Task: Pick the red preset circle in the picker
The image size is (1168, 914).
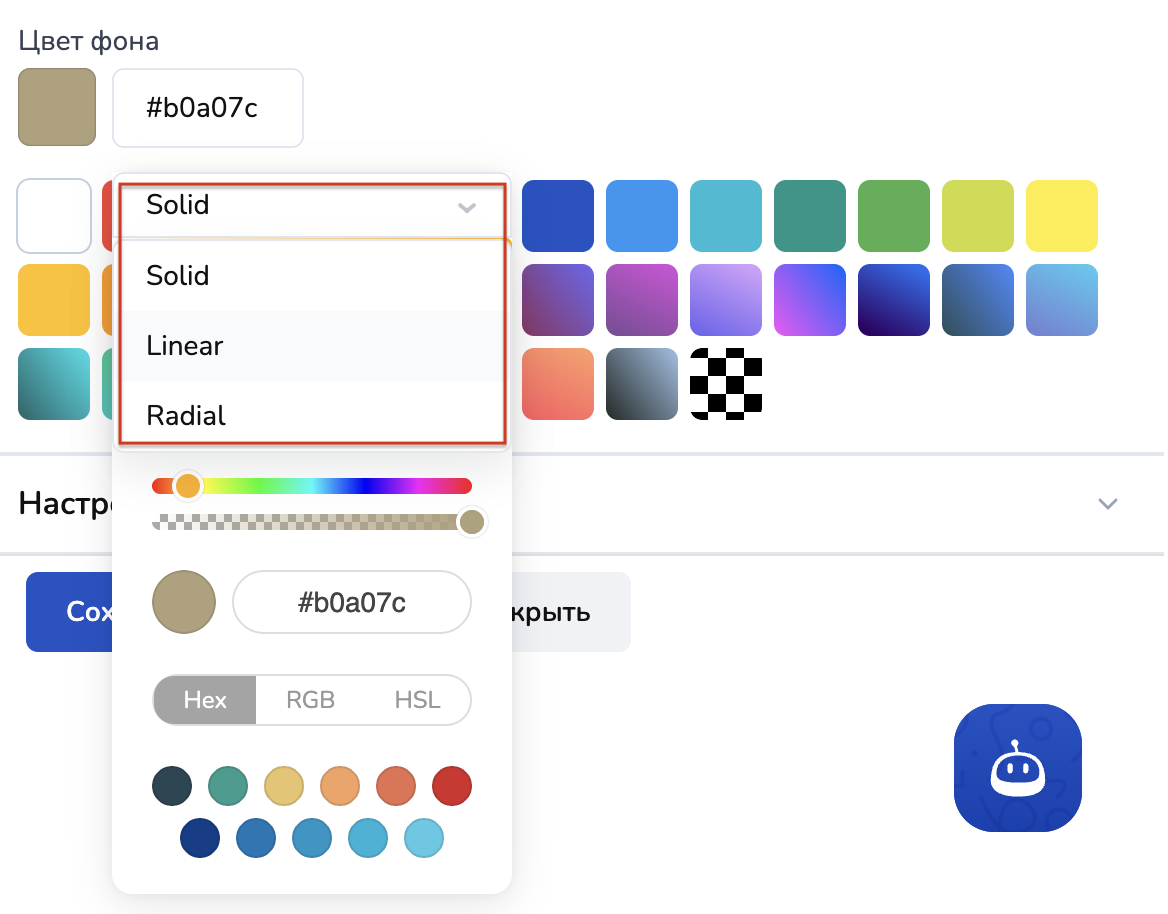Action: point(451,787)
